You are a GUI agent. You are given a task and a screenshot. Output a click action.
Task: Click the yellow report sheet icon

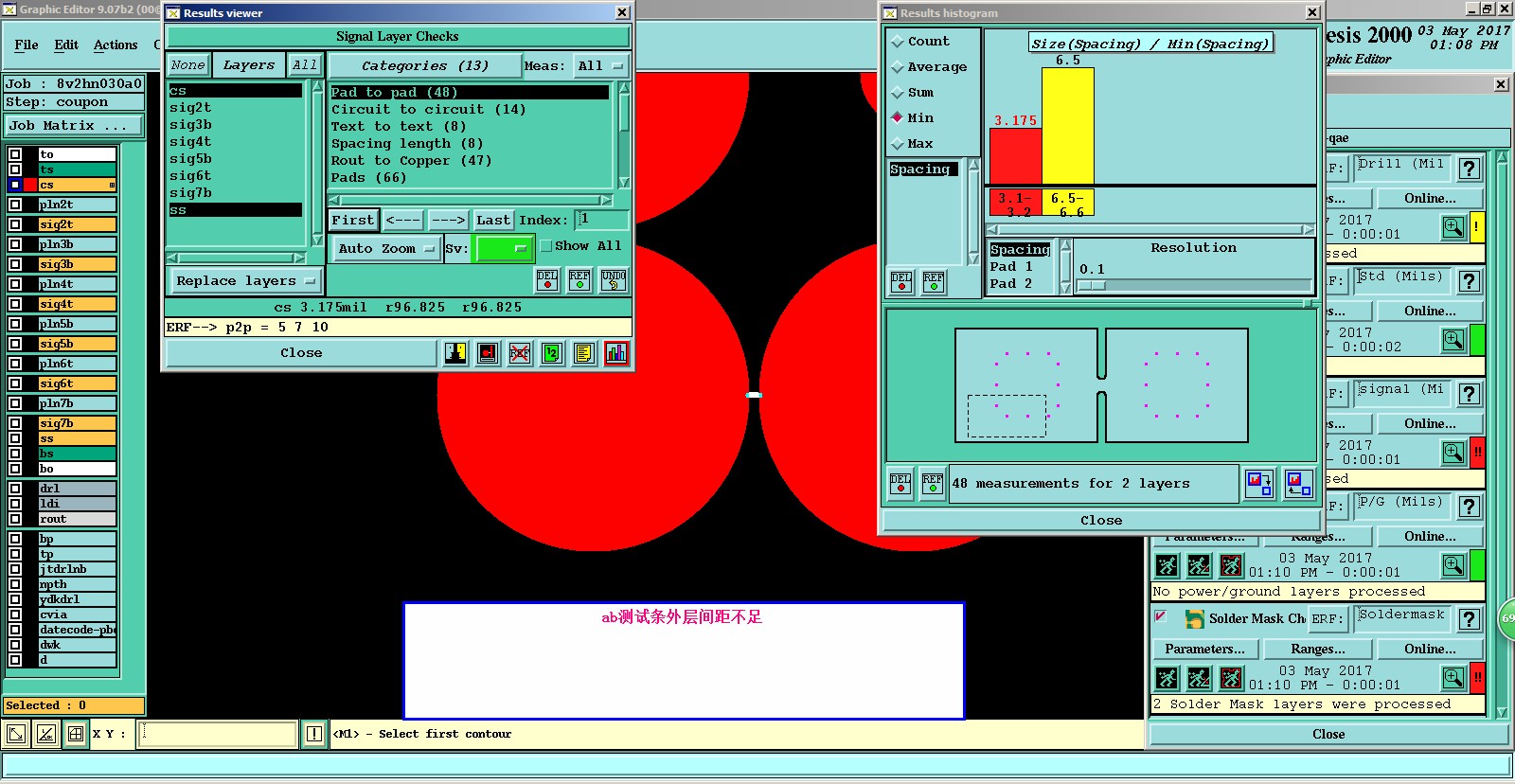(x=584, y=353)
